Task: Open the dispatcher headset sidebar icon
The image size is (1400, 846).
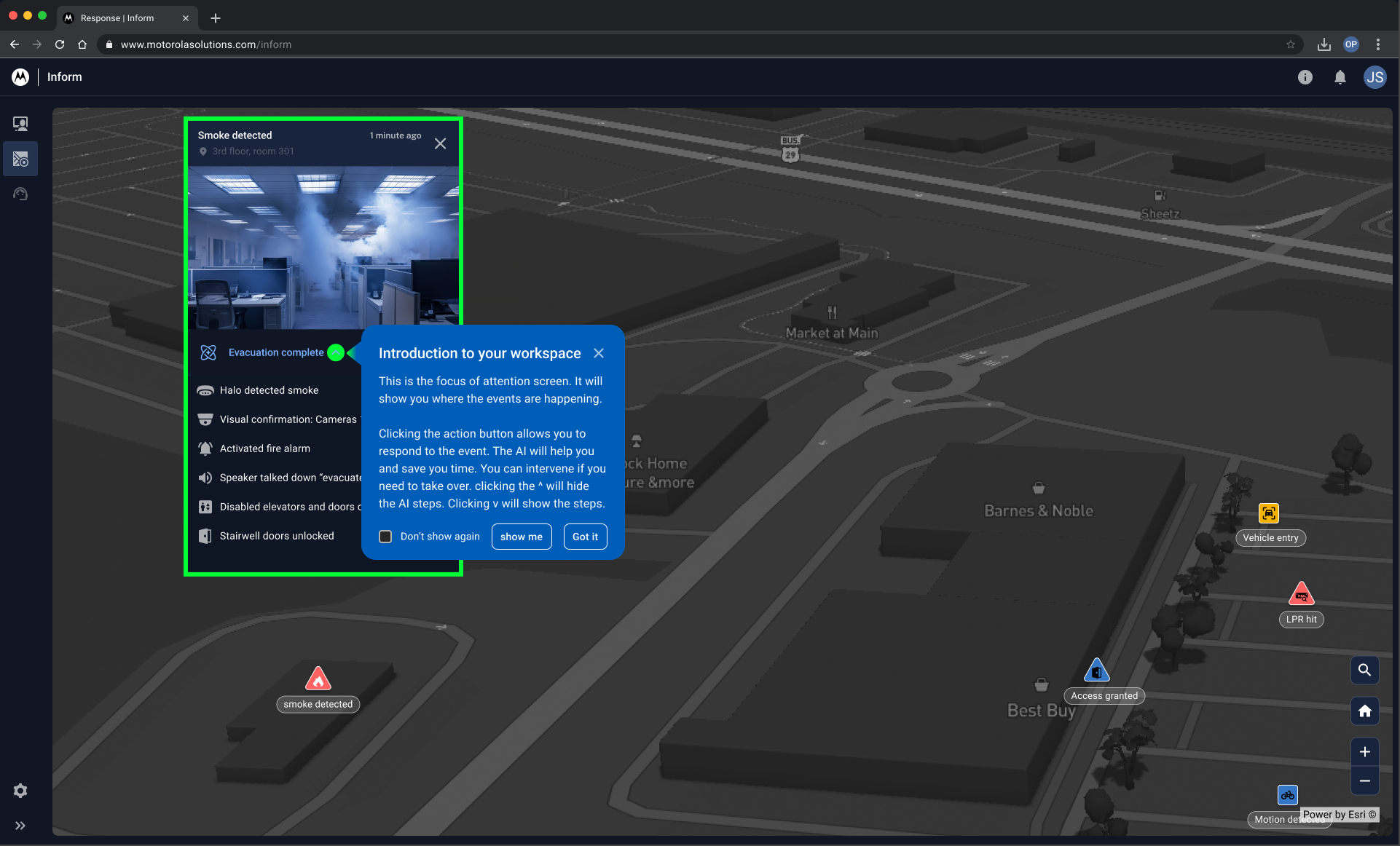Action: pos(20,194)
